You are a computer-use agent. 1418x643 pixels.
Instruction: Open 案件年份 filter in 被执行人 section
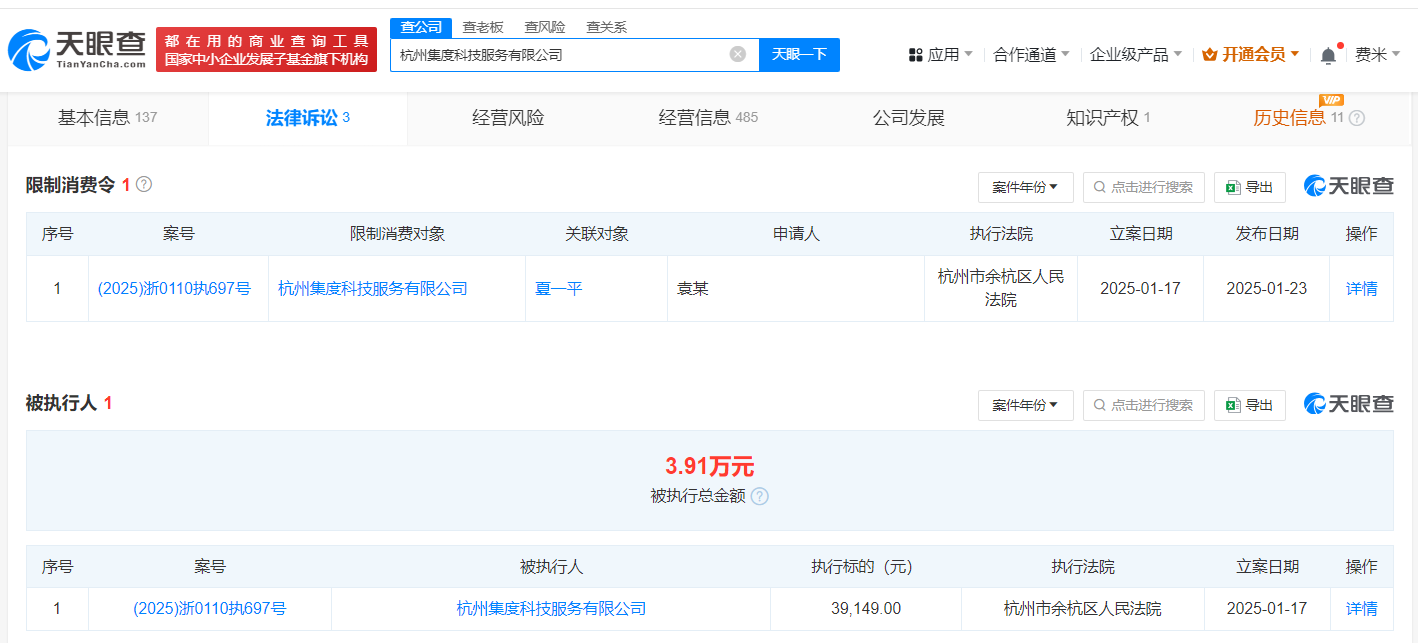pos(1025,405)
